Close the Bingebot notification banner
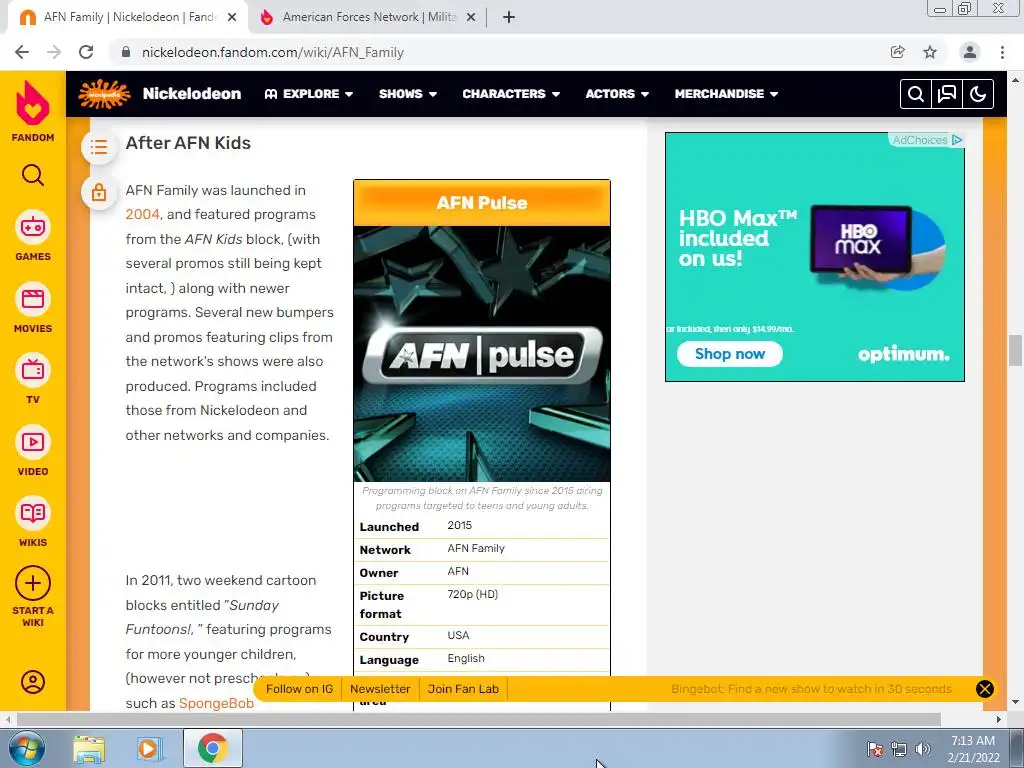Viewport: 1024px width, 768px height. click(984, 689)
